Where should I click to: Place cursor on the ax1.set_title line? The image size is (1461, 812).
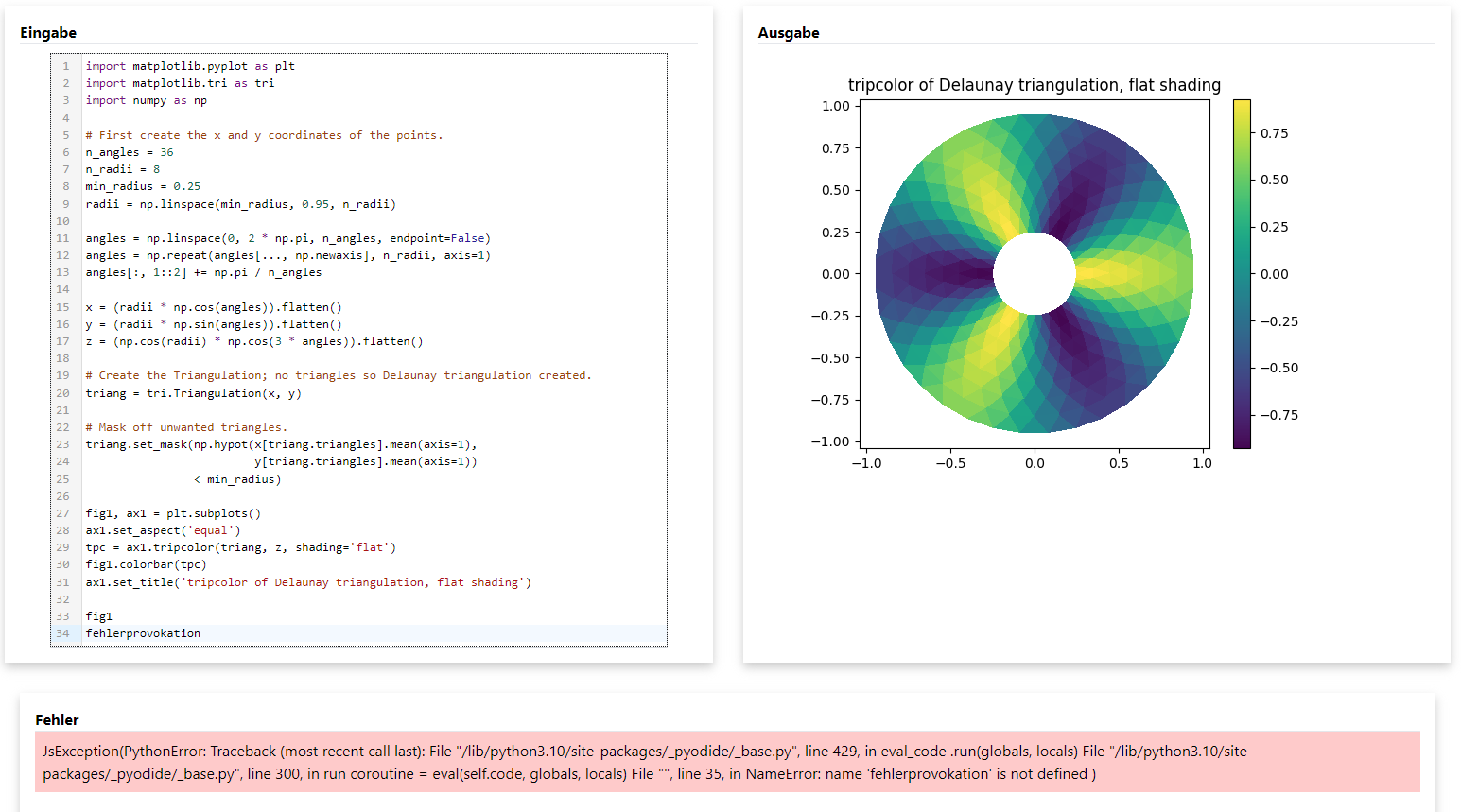pyautogui.click(x=308, y=582)
